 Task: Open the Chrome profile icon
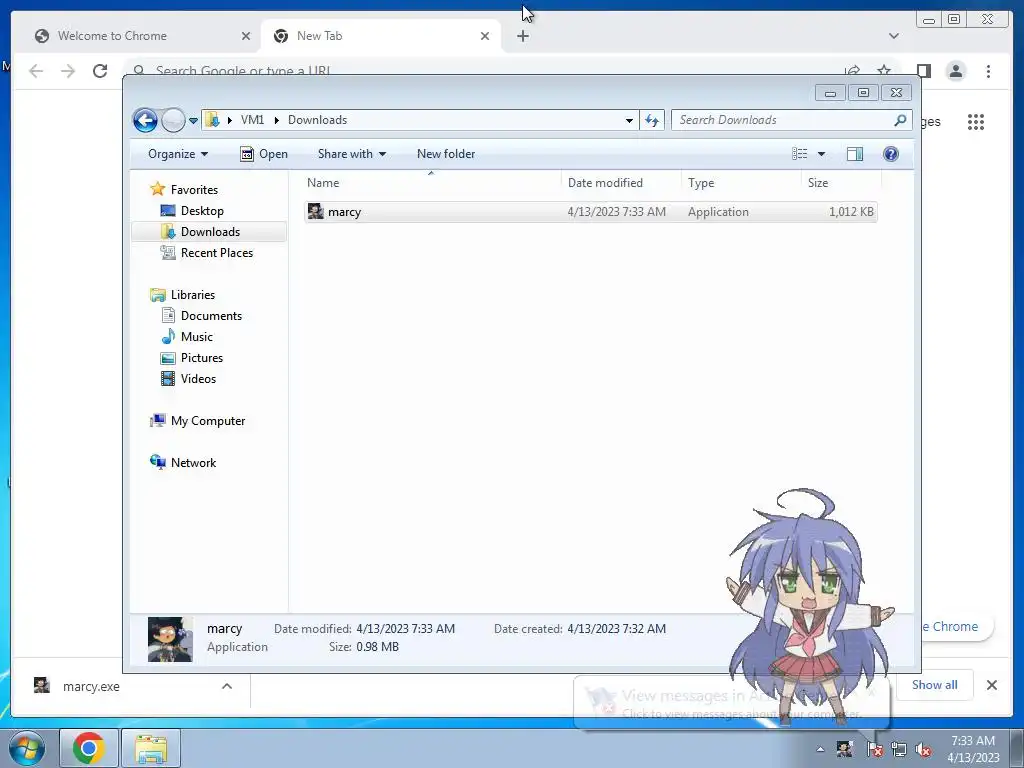pos(955,71)
